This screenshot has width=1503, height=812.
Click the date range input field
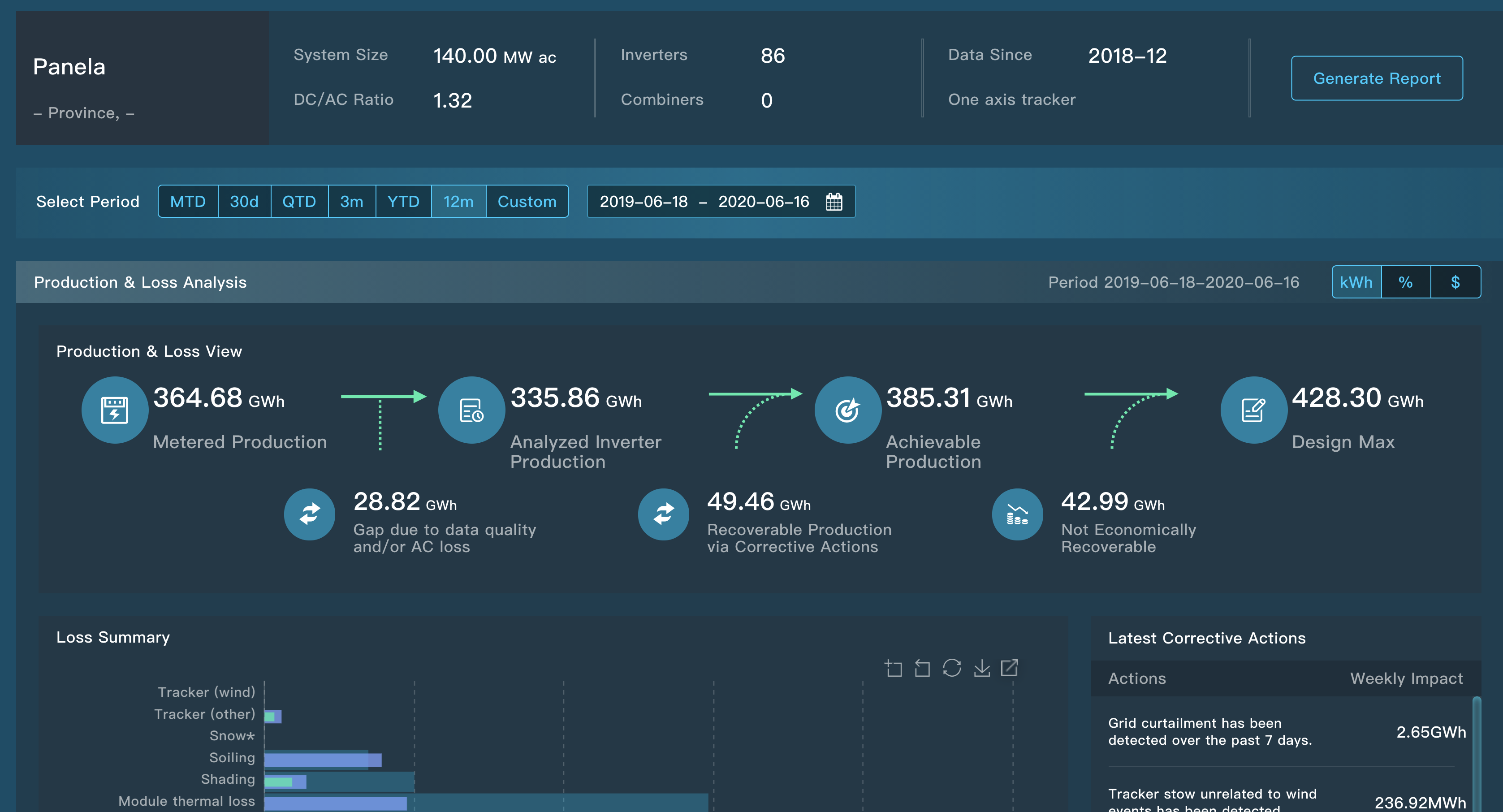click(x=721, y=202)
